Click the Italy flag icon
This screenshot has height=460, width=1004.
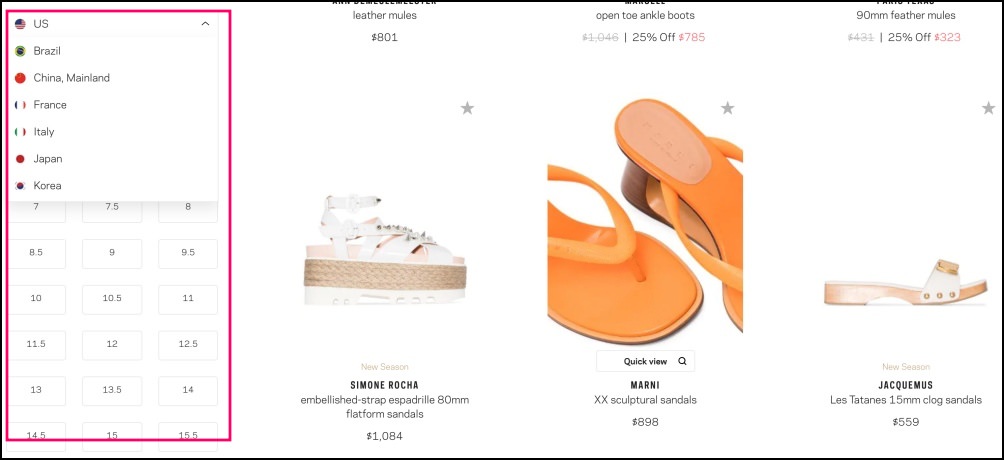pos(20,132)
